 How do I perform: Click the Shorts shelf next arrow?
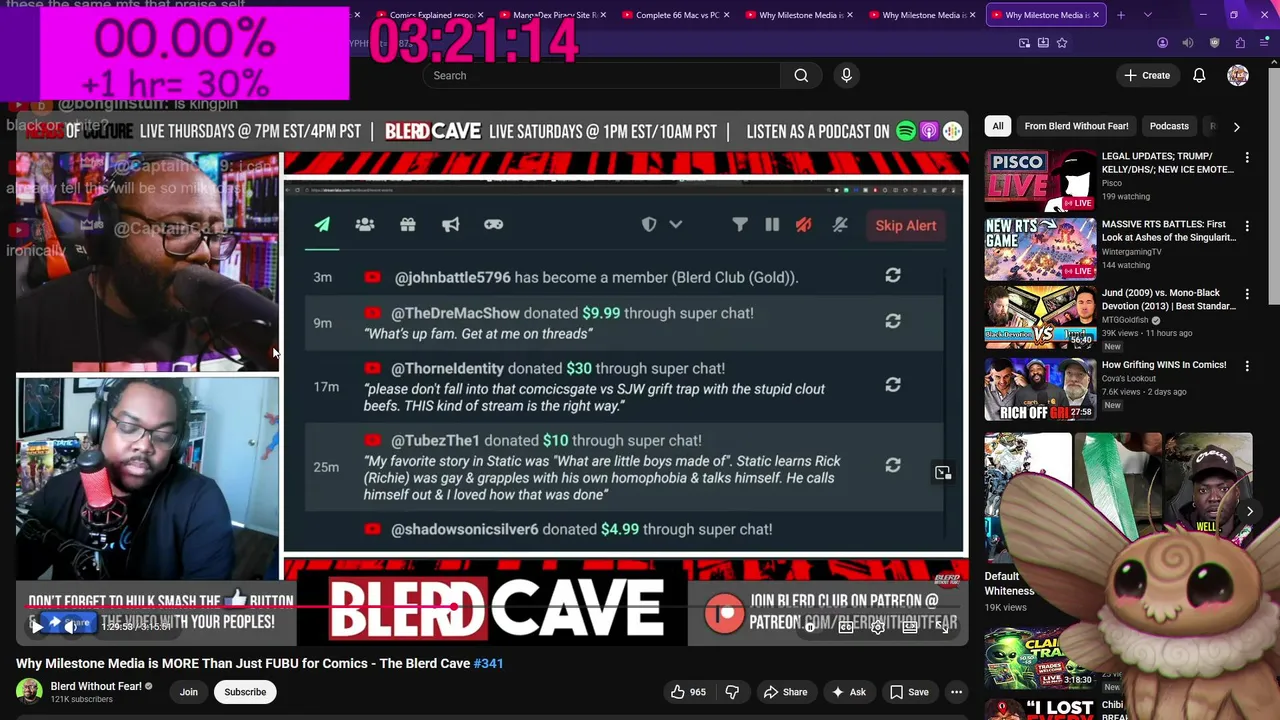coord(1249,511)
